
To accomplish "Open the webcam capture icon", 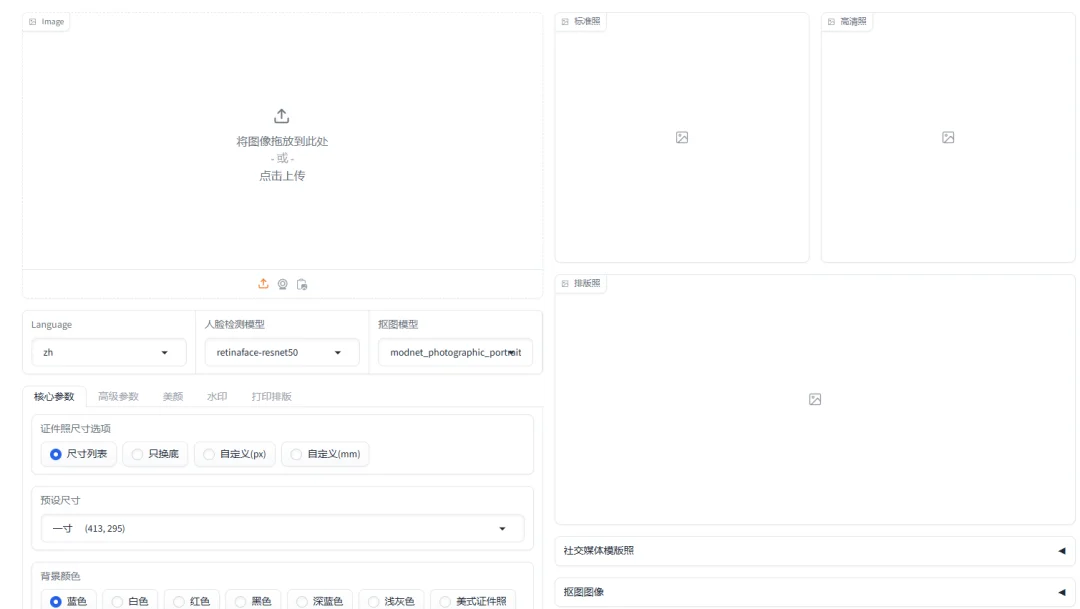I will (x=282, y=284).
